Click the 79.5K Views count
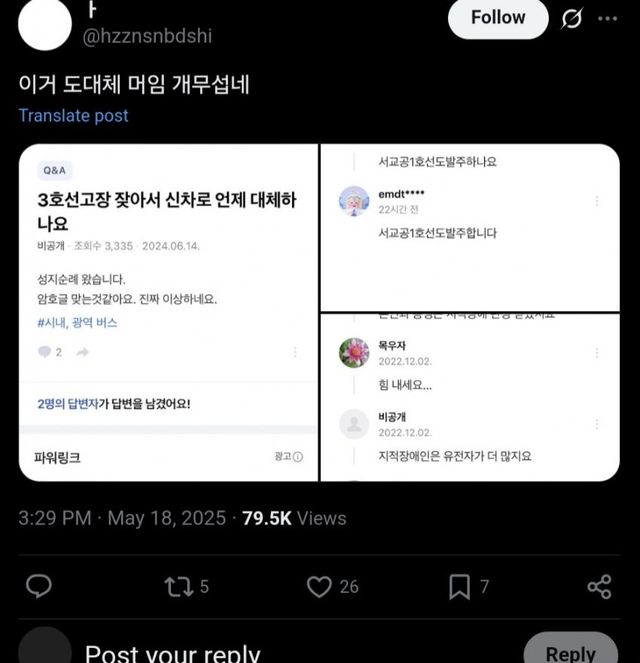Viewport: 640px width, 663px height. pyautogui.click(x=294, y=518)
